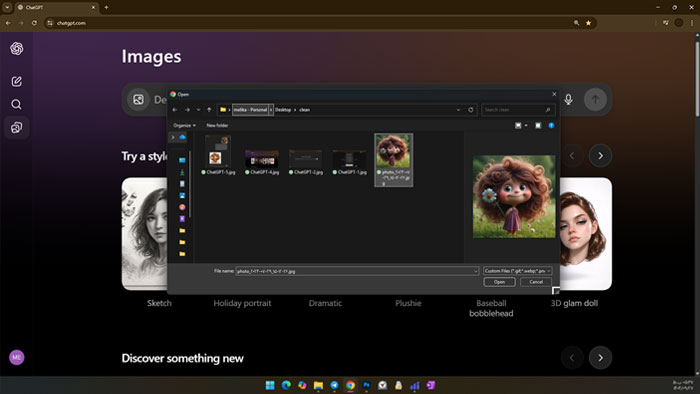Select the ChatGPT-5.jpg file
The width and height of the screenshot is (700, 394).
(x=218, y=155)
